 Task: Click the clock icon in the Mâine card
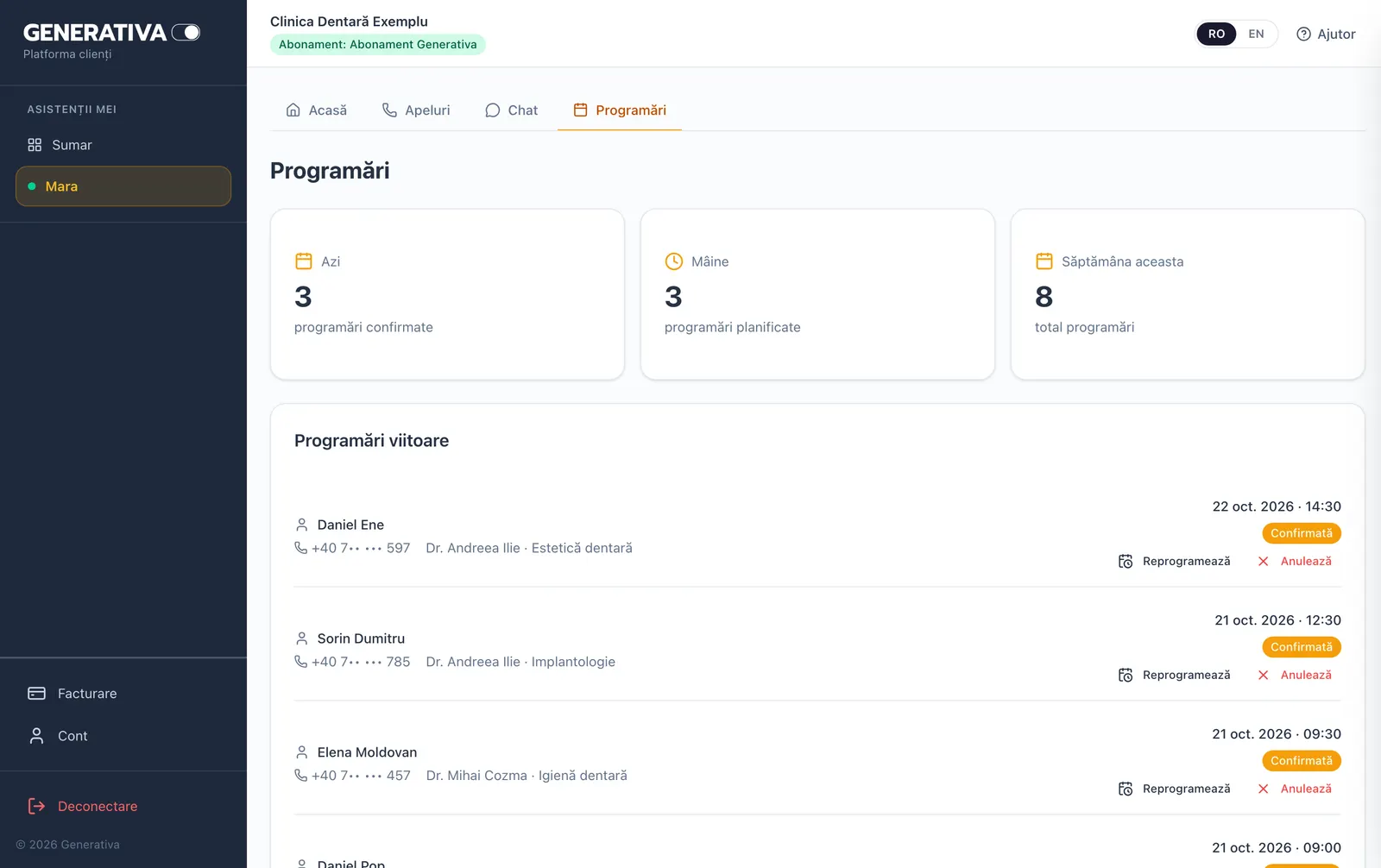[674, 261]
